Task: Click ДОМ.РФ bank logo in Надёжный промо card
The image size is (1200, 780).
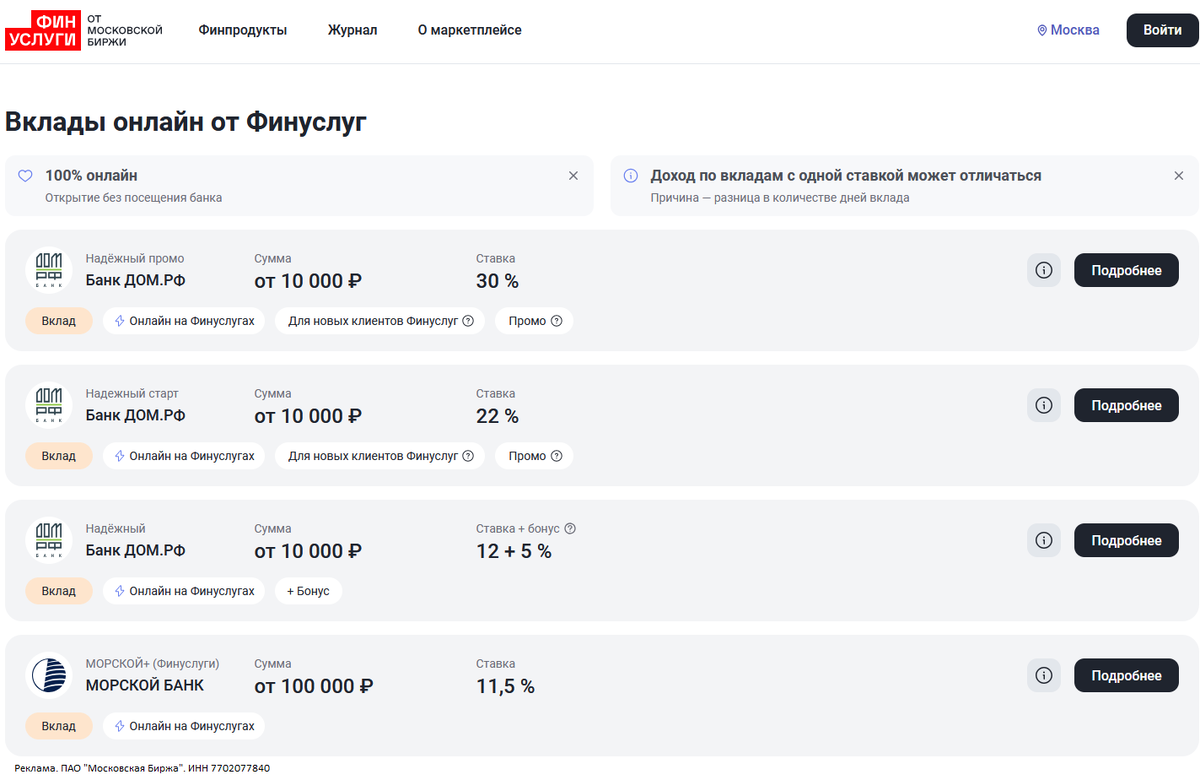Action: (48, 270)
